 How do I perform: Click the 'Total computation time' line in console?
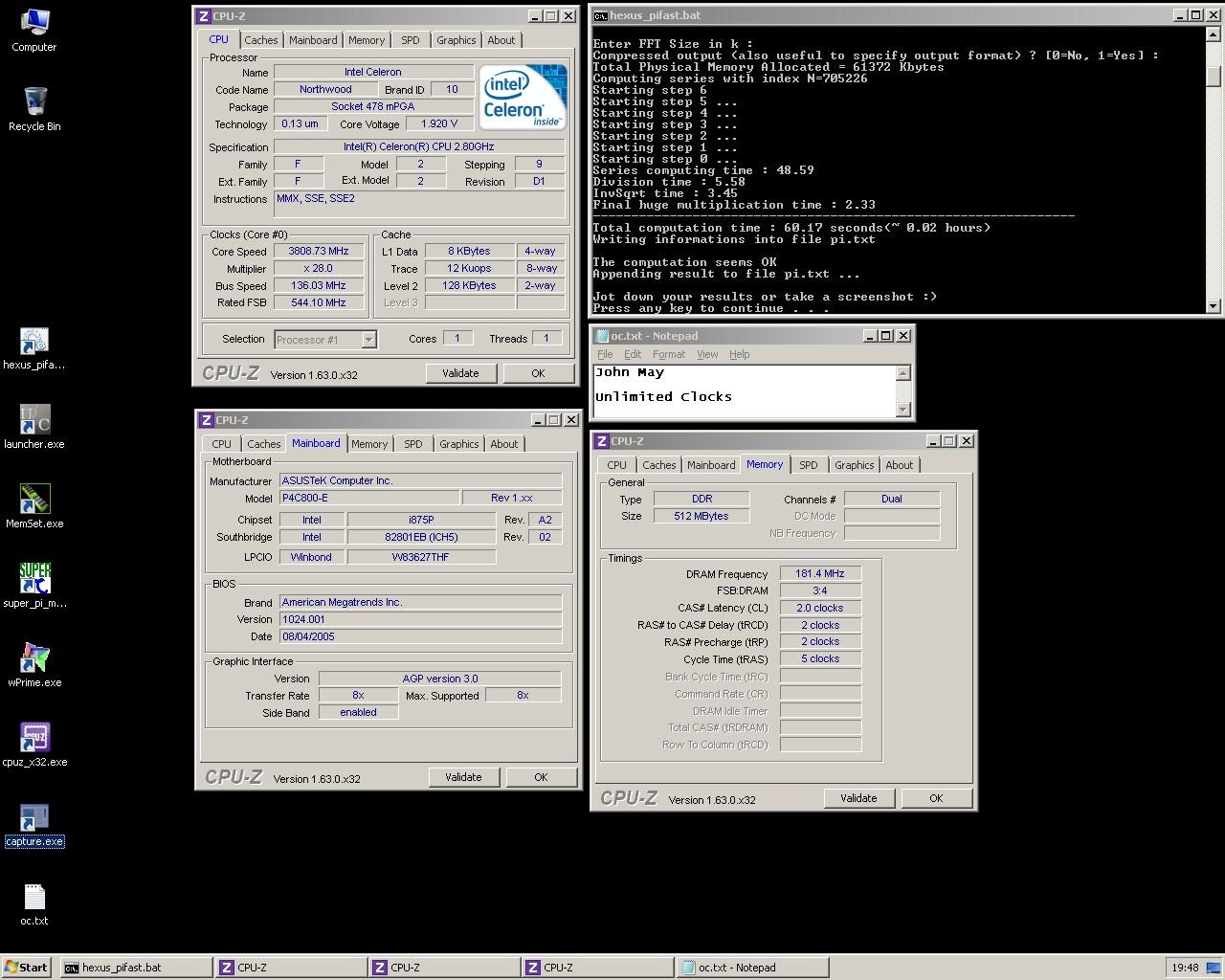click(791, 228)
